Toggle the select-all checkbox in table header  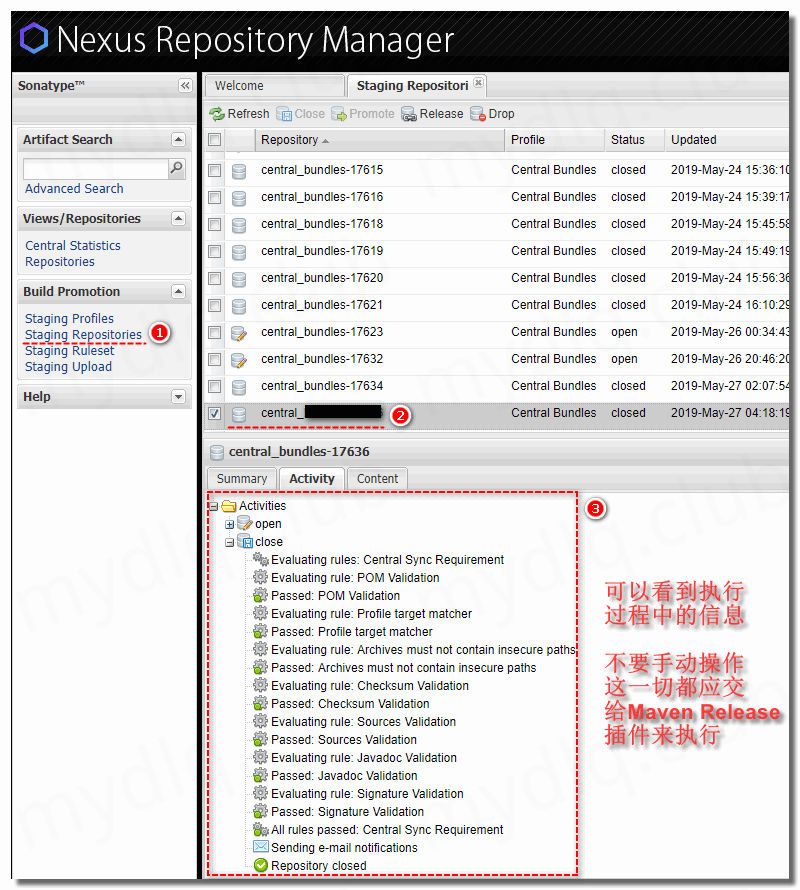pyautogui.click(x=215, y=140)
